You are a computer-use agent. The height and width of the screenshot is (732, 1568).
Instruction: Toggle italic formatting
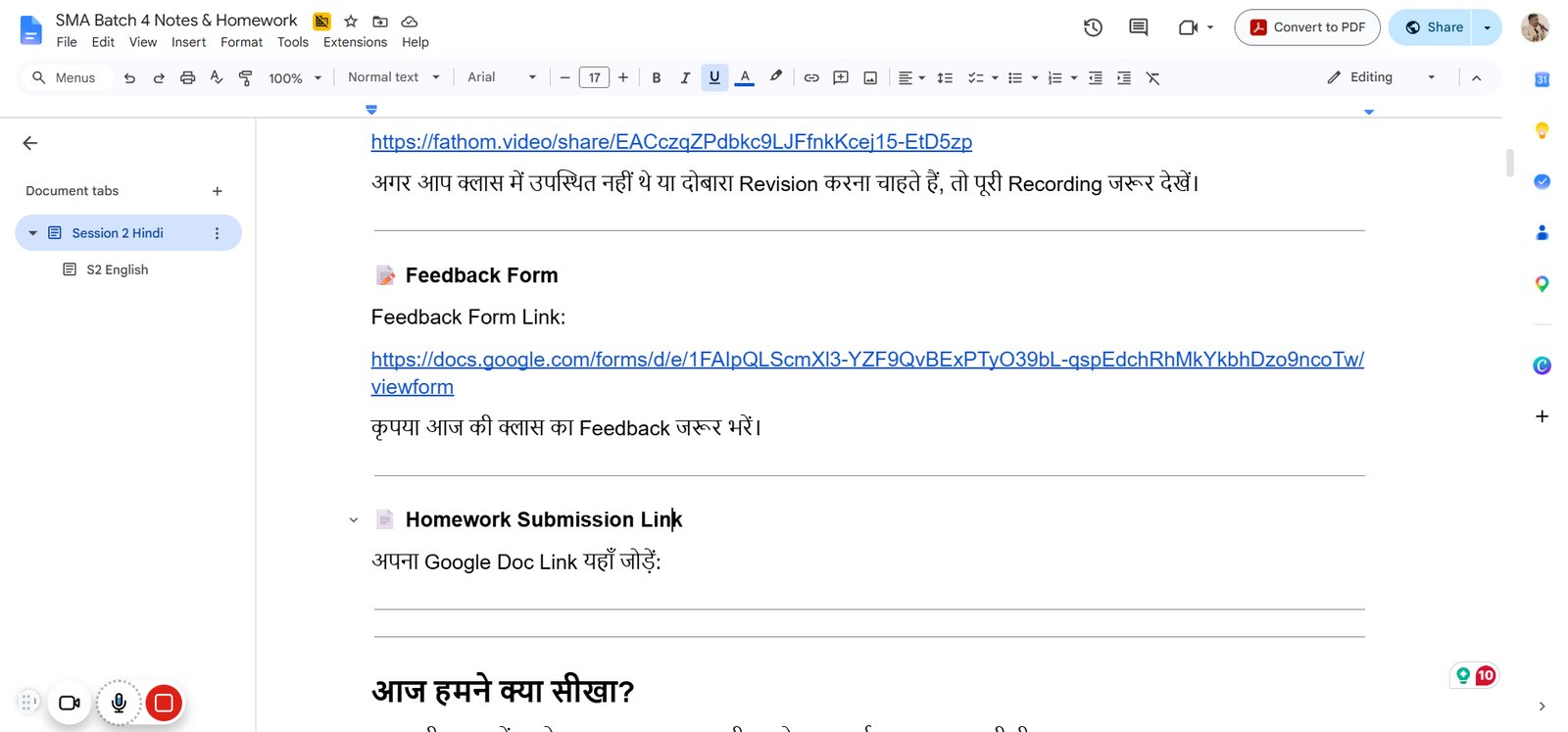click(685, 77)
